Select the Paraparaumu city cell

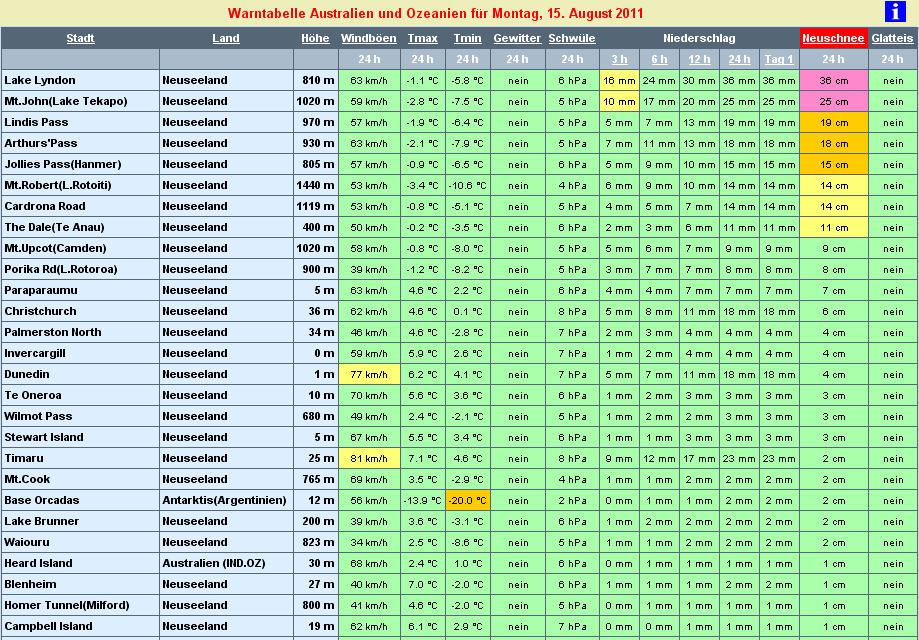[80, 291]
